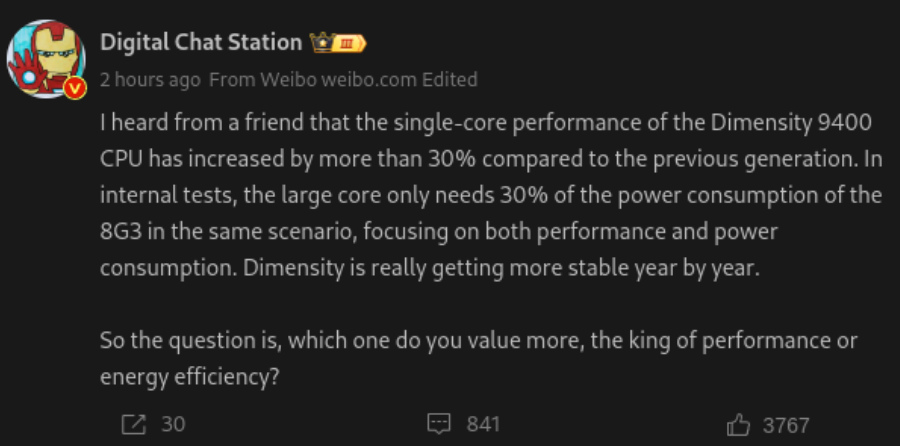Viewport: 900px width, 446px height.
Task: Like the post with the thumbs-up icon
Action: click(738, 425)
